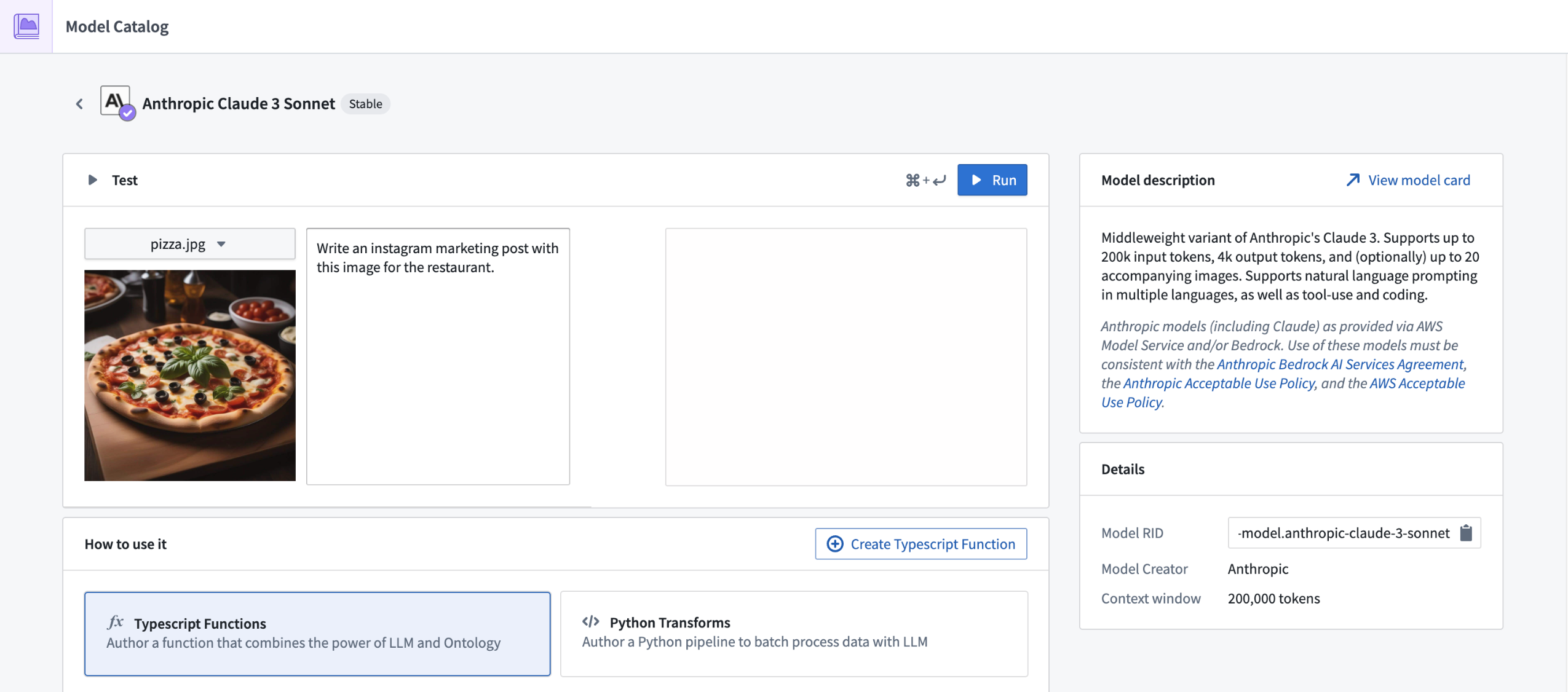Open the pizza.jpg image dropdown
The height and width of the screenshot is (692, 1568).
(x=189, y=244)
